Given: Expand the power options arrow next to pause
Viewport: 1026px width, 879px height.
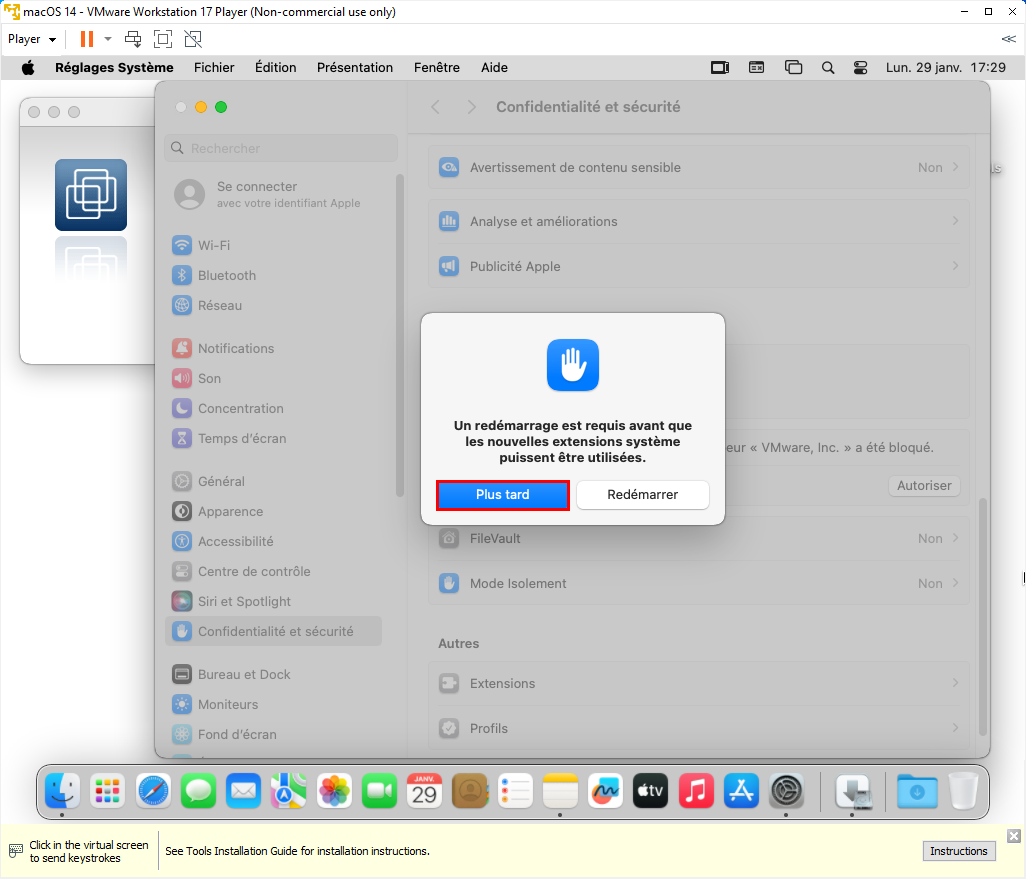Looking at the screenshot, I should click(x=108, y=39).
